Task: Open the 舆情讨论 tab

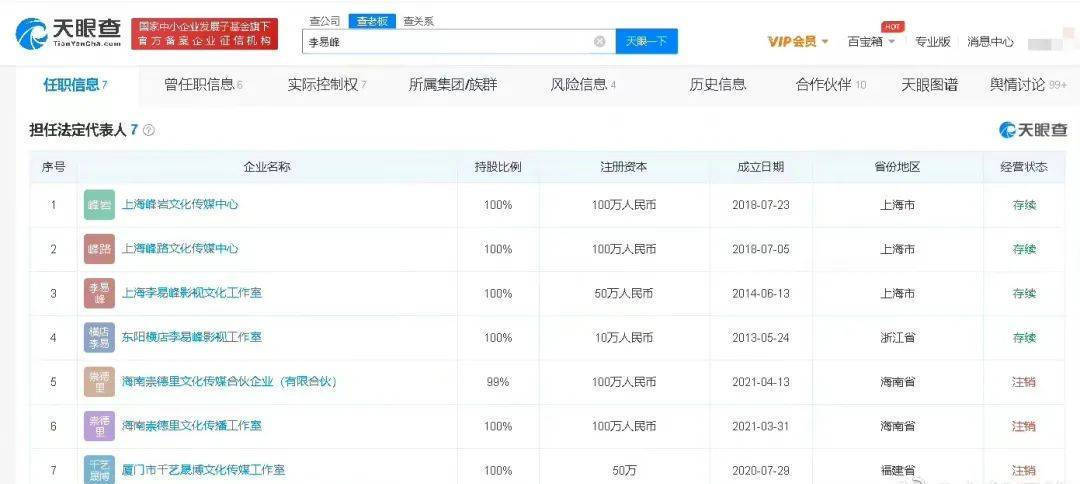Action: coord(1028,85)
